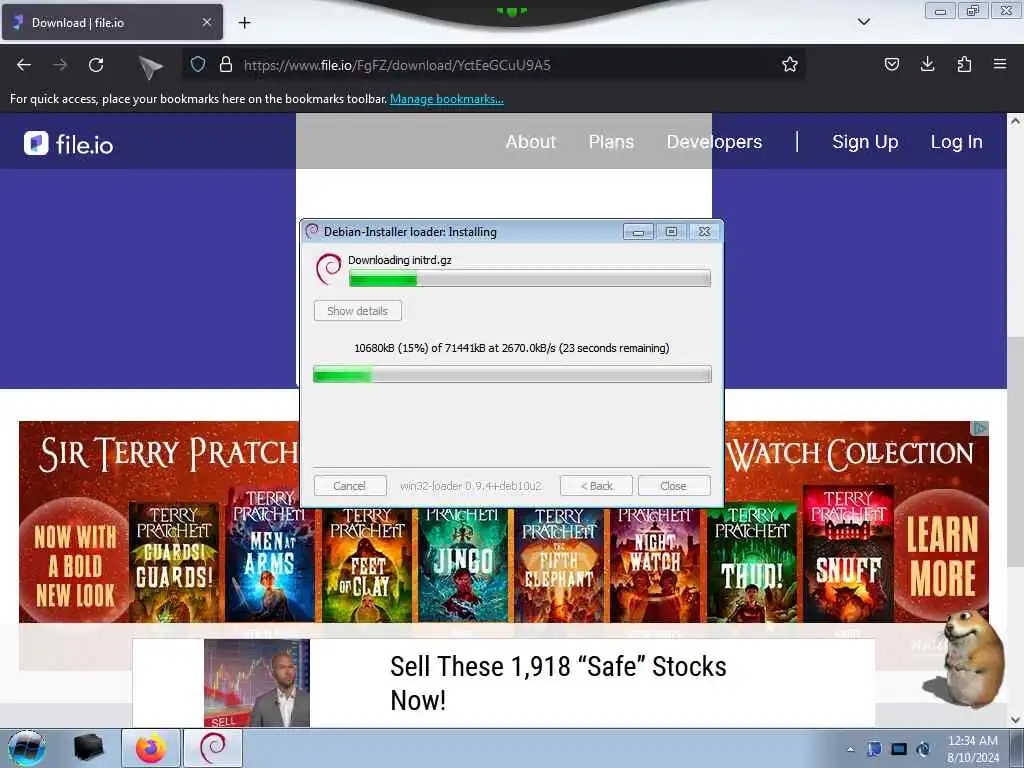Click the installer's Close button
The width and height of the screenshot is (1024, 768).
673,486
